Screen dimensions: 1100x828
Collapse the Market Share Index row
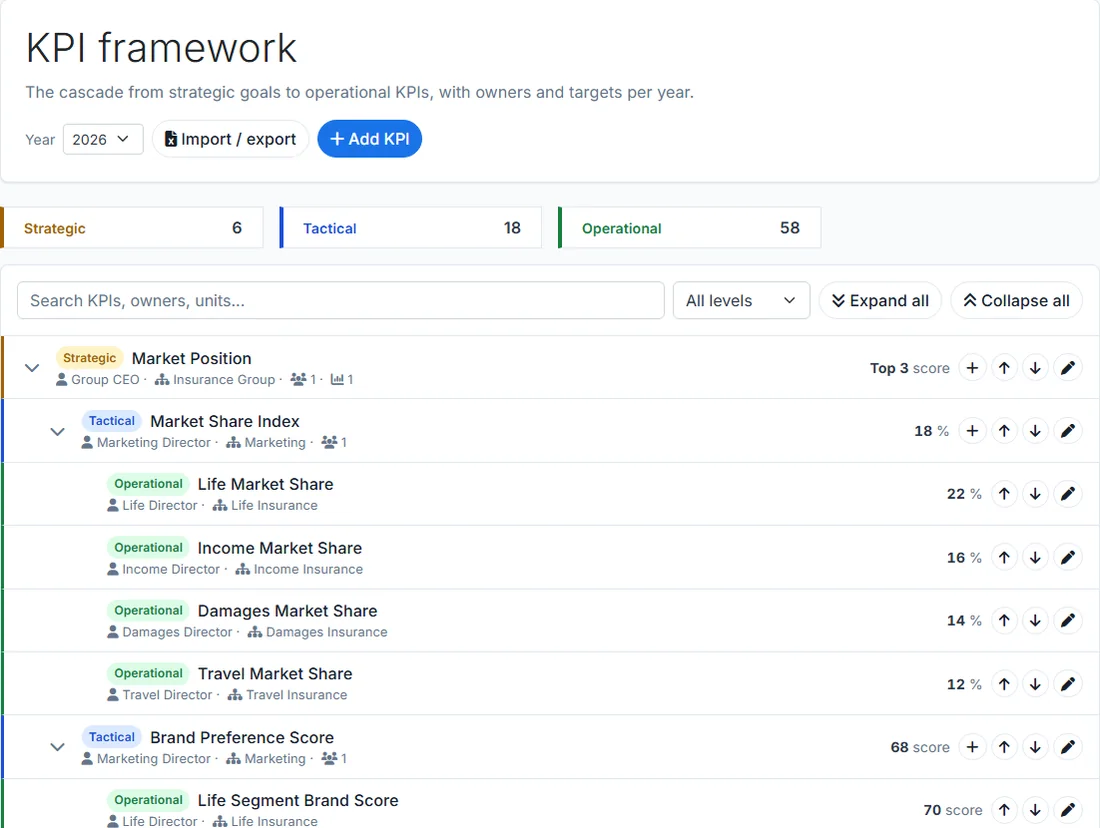[58, 432]
